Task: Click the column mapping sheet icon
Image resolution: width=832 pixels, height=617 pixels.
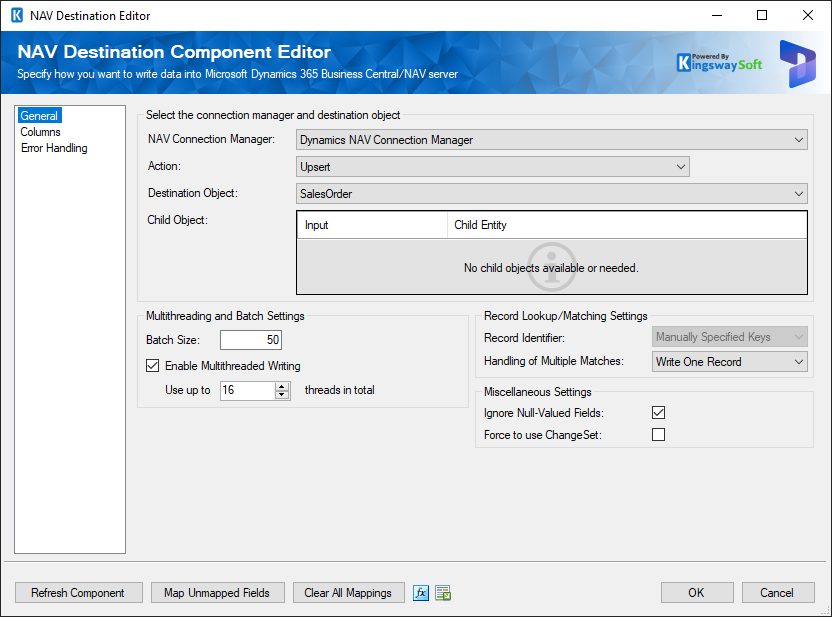Action: pos(443,593)
